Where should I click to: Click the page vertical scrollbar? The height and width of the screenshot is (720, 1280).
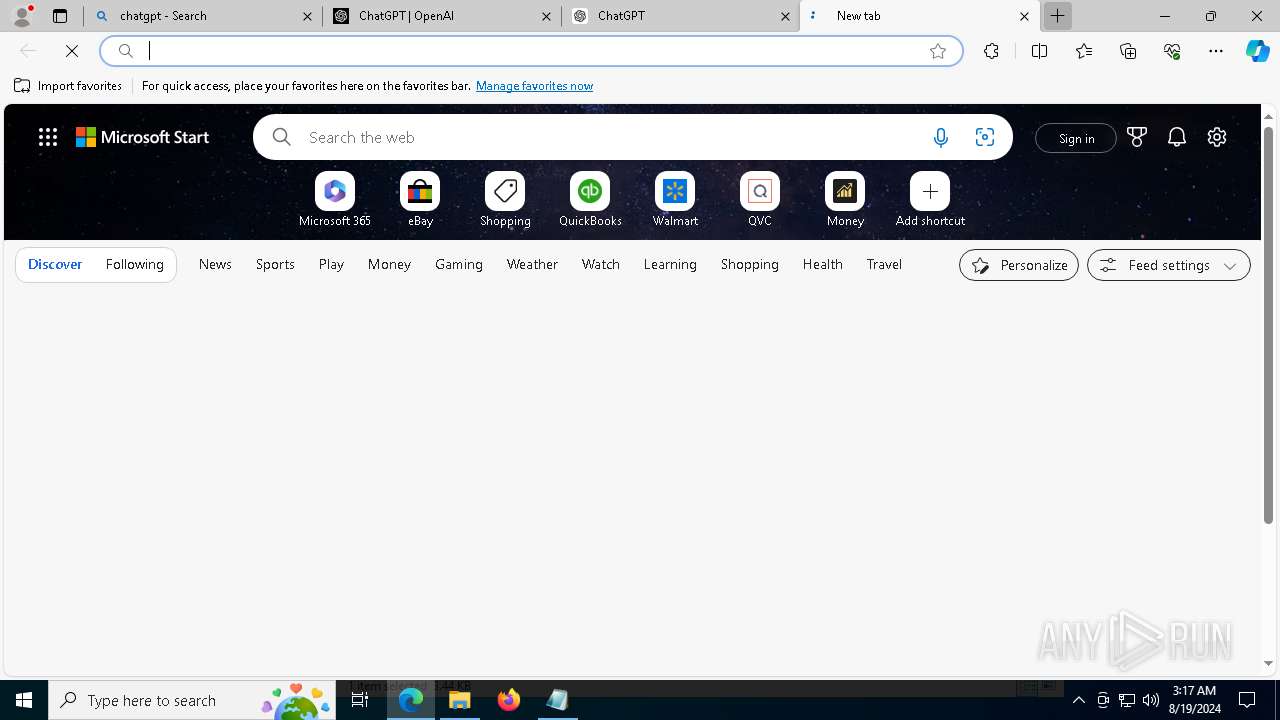1269,325
